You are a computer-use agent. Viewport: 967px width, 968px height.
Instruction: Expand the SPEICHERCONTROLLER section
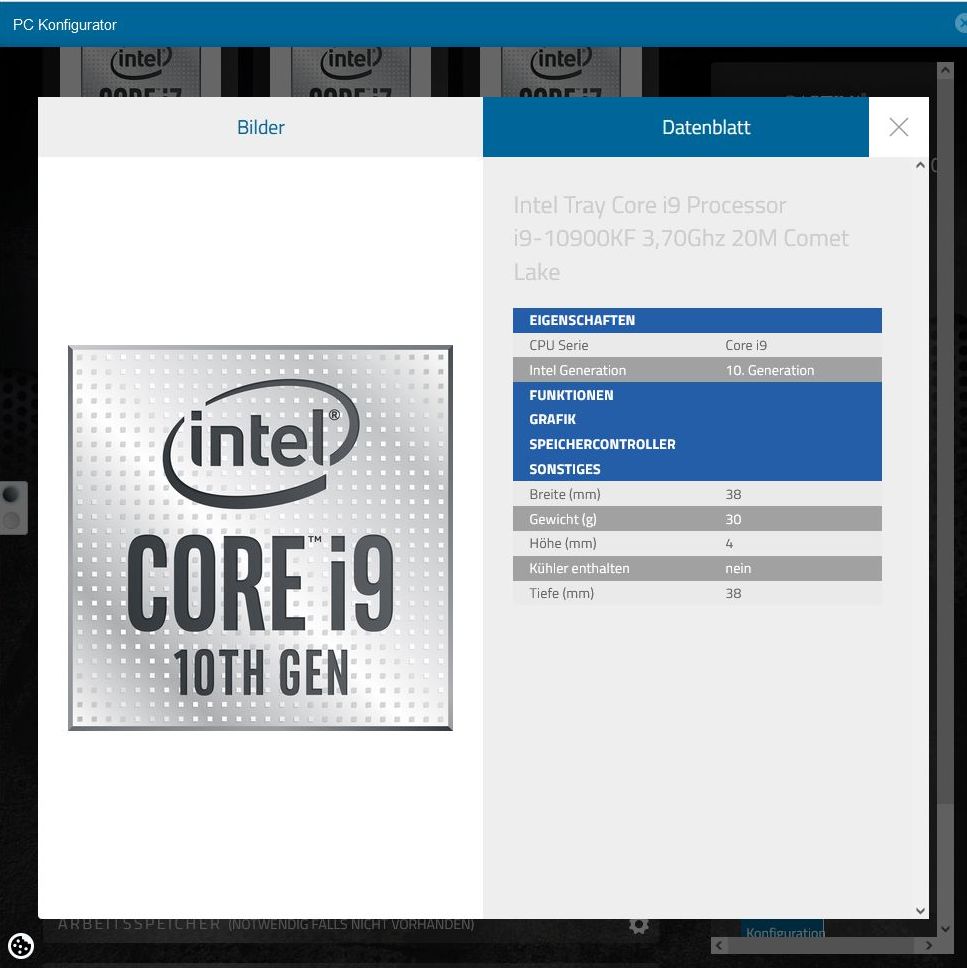click(x=697, y=444)
